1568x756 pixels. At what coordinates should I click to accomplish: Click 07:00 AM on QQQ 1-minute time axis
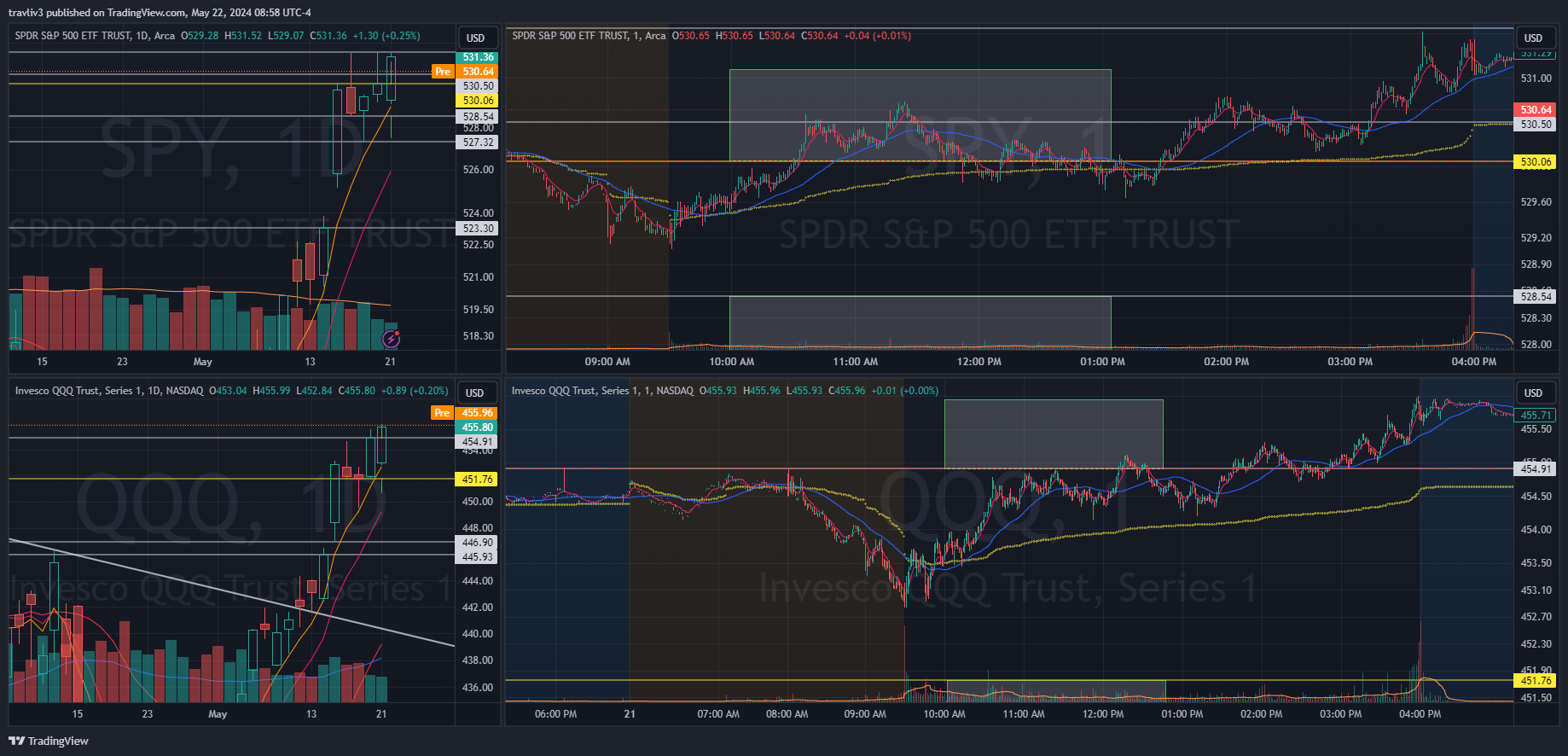point(718,714)
